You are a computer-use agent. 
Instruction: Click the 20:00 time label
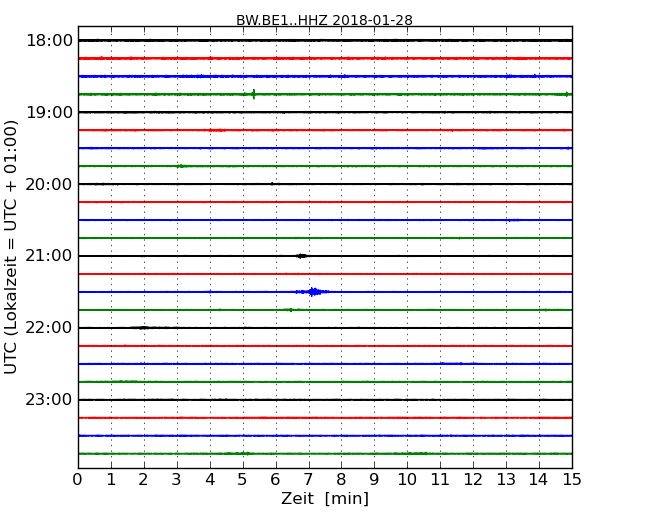pos(49,184)
